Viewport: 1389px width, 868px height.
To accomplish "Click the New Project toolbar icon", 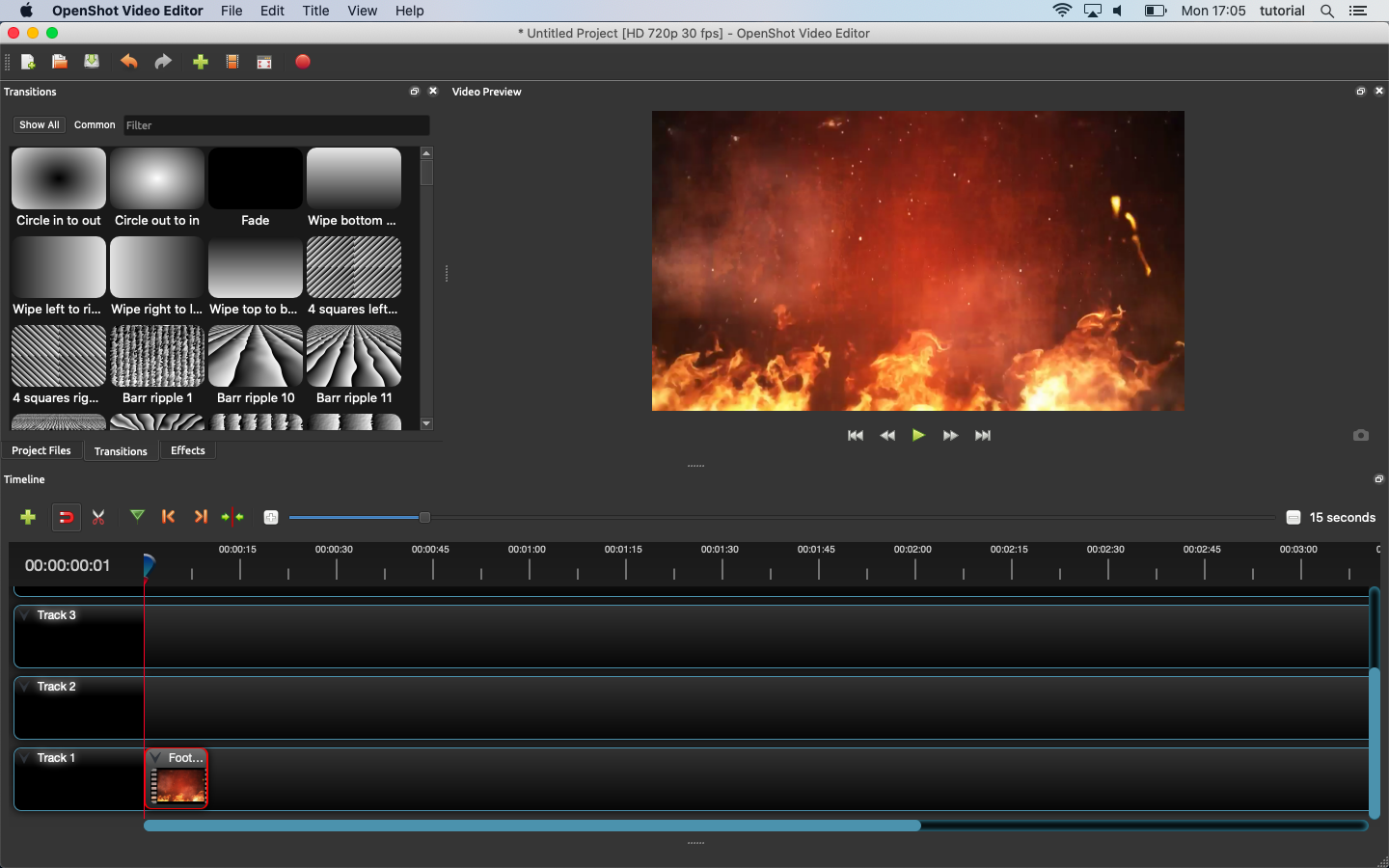I will coord(28,62).
